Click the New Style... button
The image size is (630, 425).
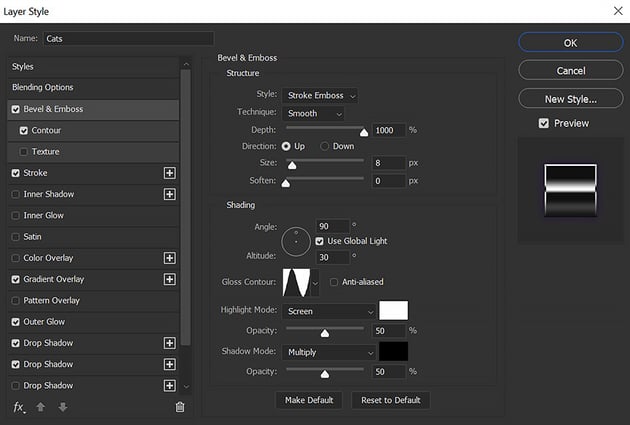(570, 99)
